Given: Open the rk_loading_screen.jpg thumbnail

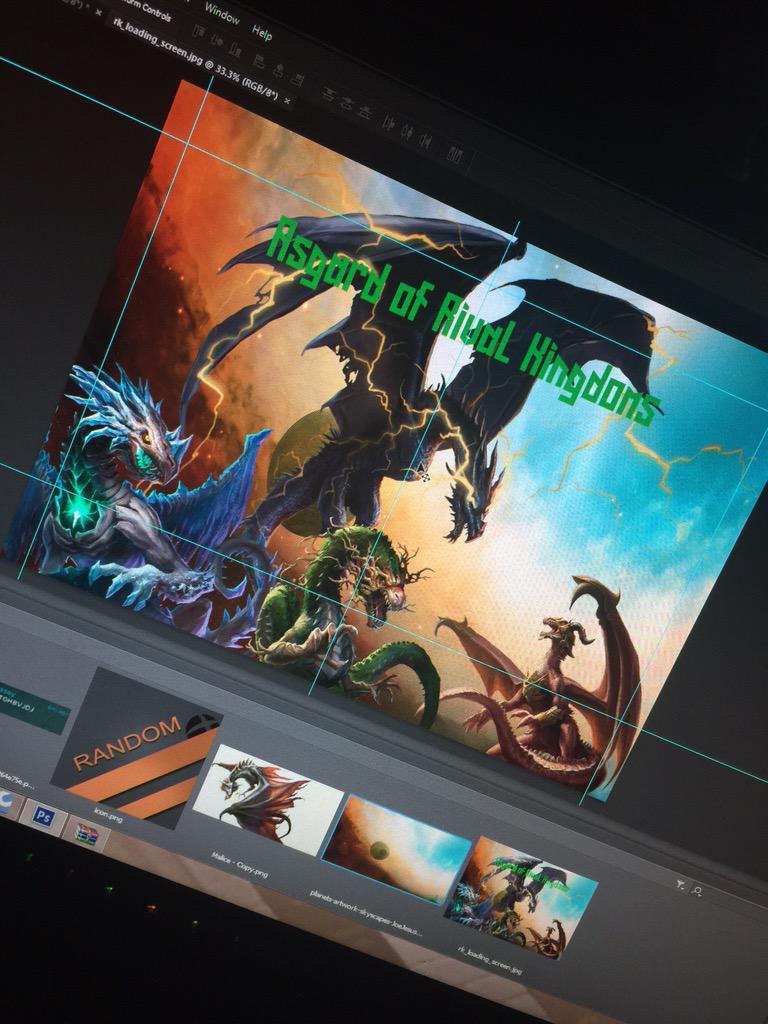Looking at the screenshot, I should pos(520,898).
